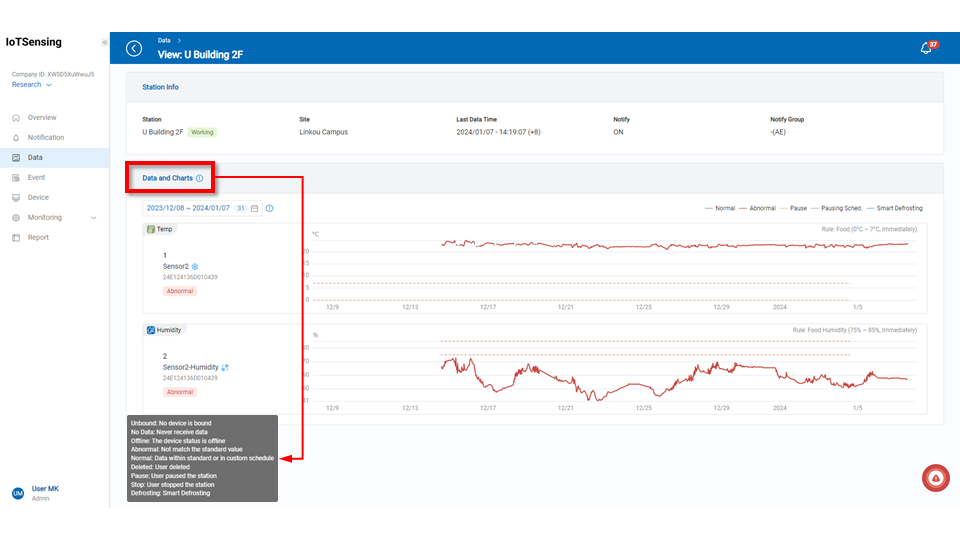This screenshot has height=540, width=960.
Task: Open the Device page from the sidebar
Action: [x=38, y=197]
